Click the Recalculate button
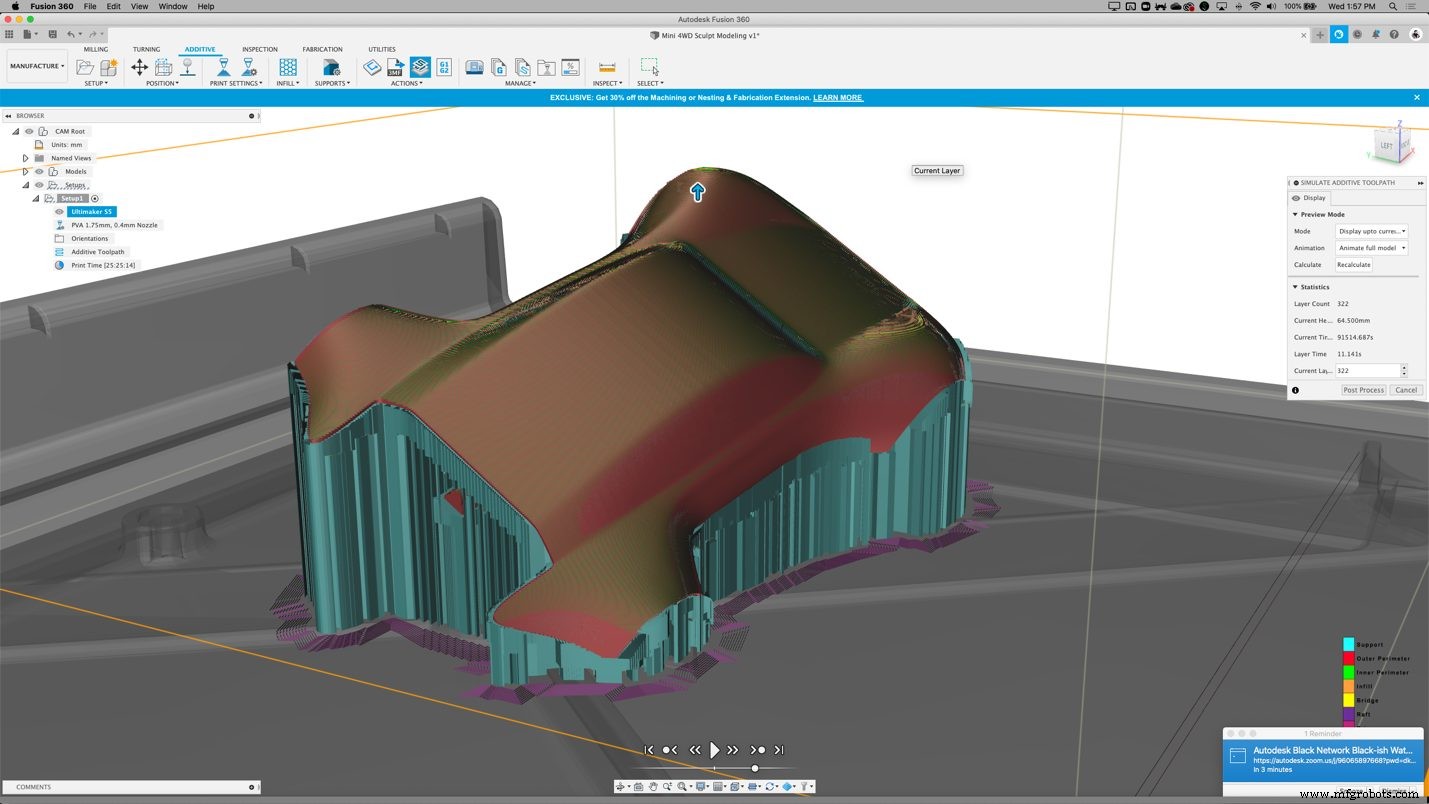This screenshot has width=1429, height=804. pos(1353,264)
